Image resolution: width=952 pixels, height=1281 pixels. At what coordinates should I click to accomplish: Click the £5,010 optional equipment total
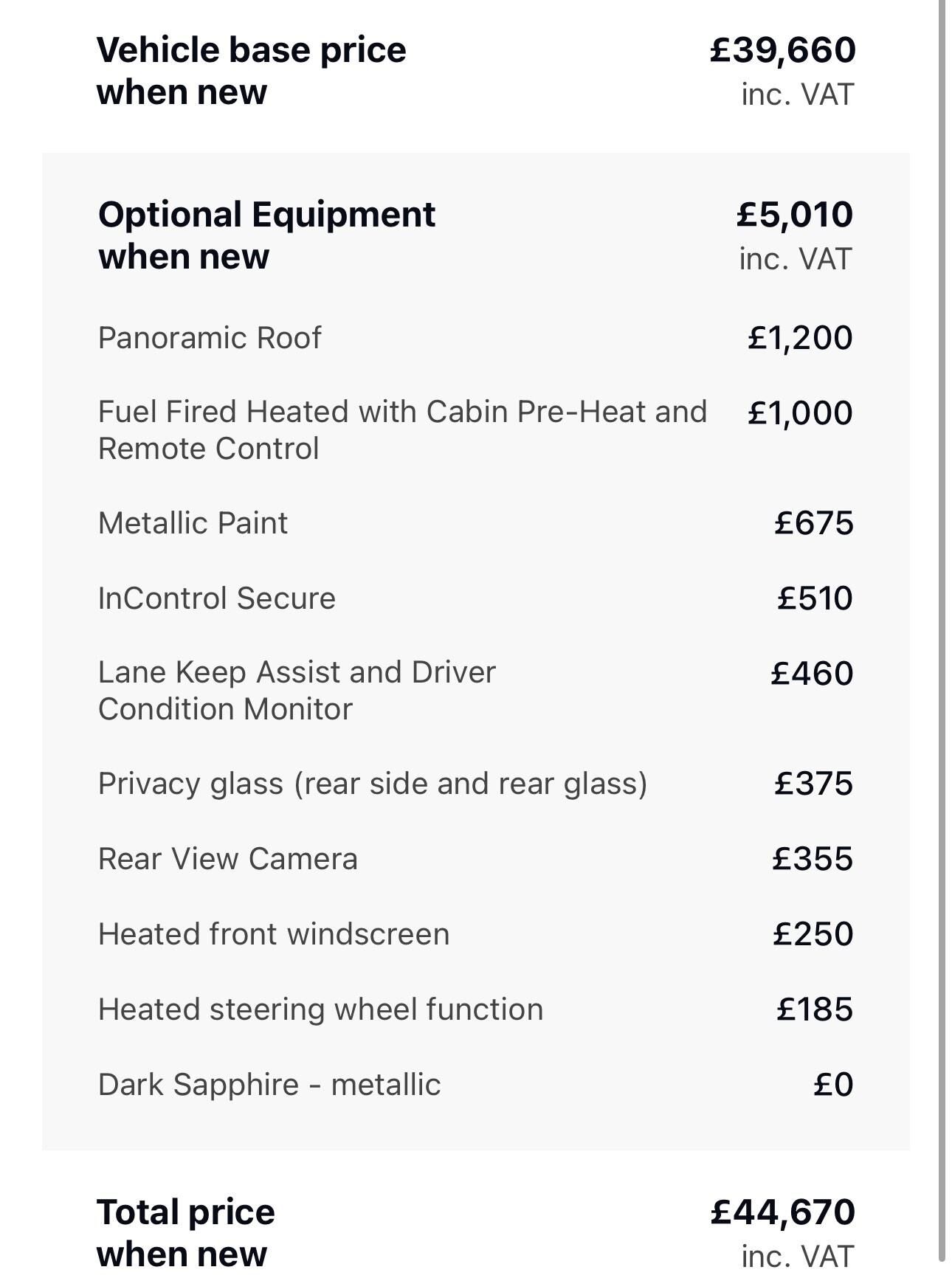(795, 215)
